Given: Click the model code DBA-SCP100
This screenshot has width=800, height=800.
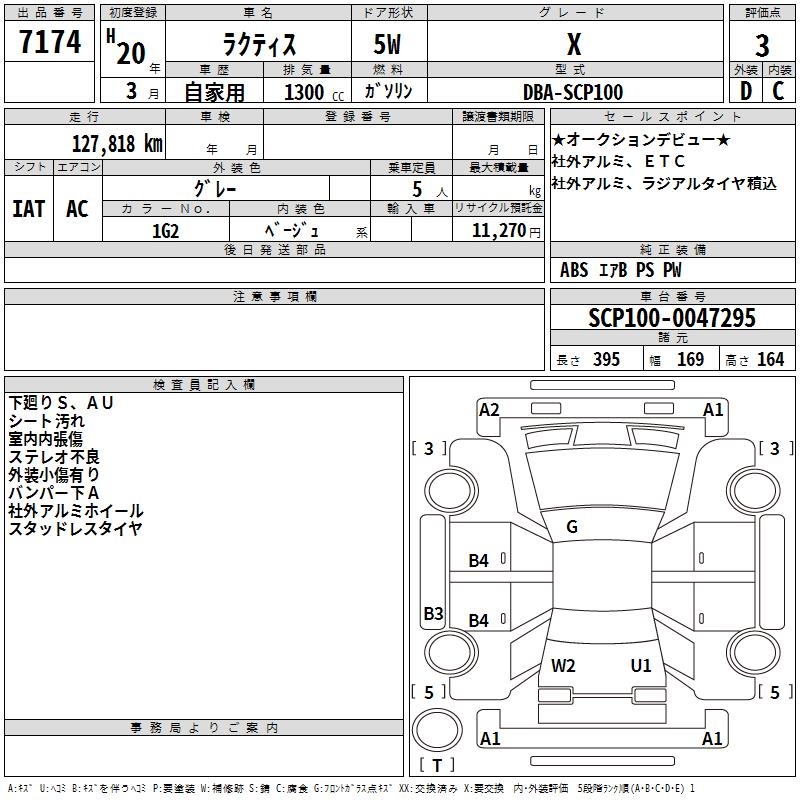Looking at the screenshot, I should pos(573,92).
